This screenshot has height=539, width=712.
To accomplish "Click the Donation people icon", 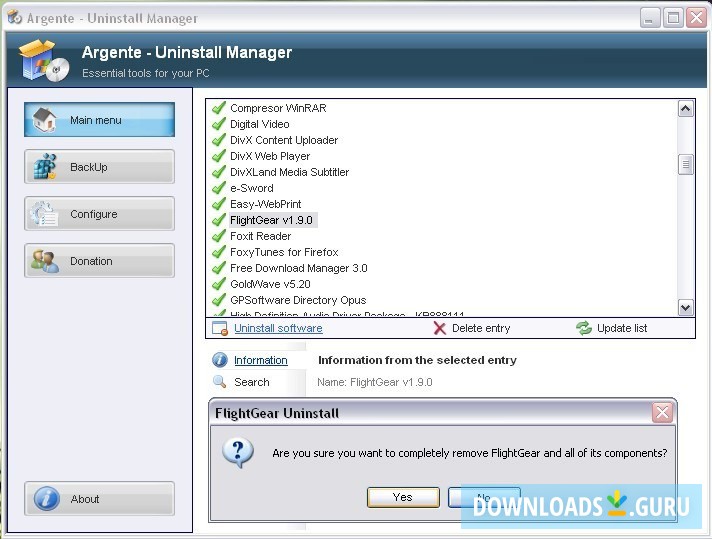I will pyautogui.click(x=44, y=261).
